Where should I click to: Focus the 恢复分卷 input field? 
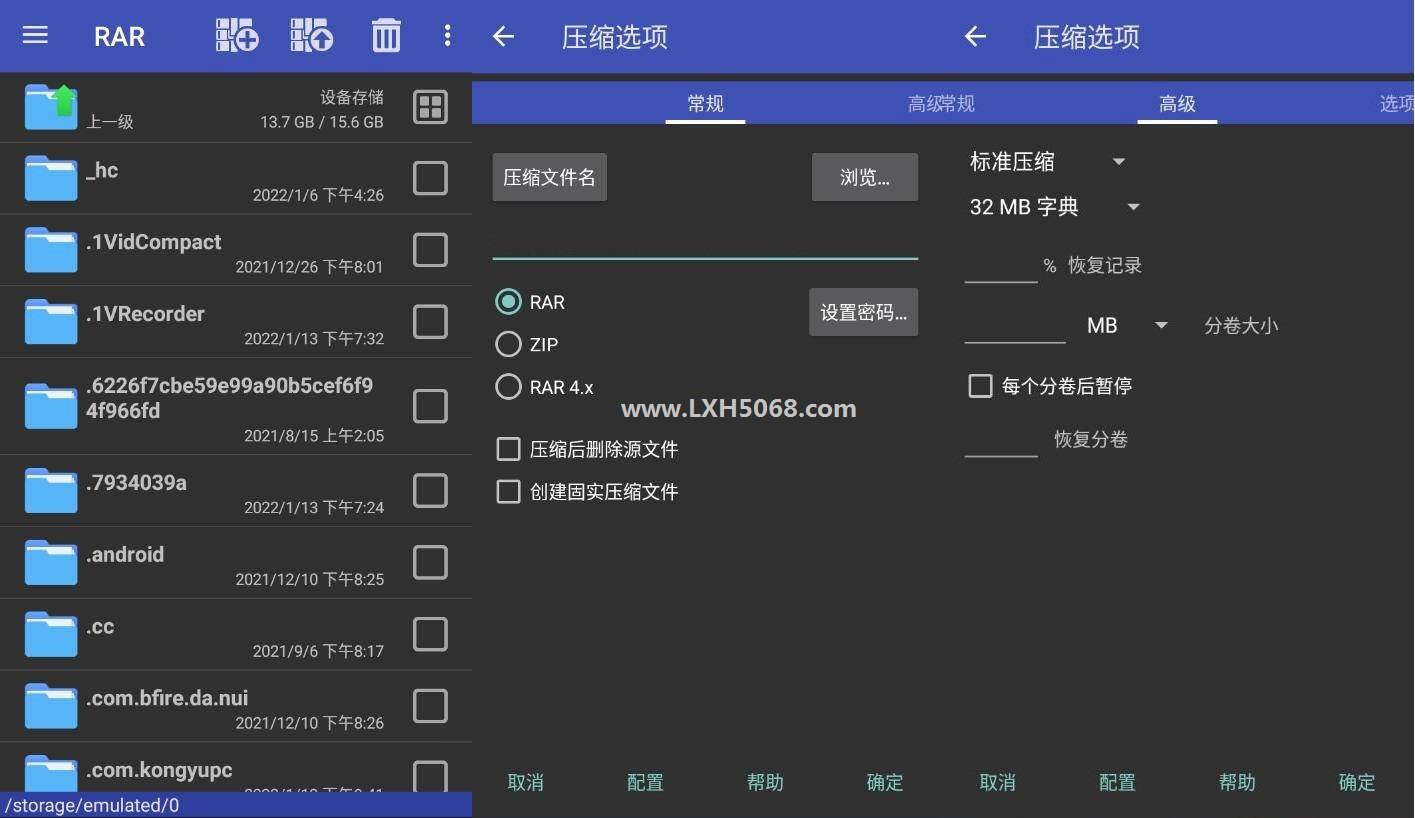coord(1001,439)
